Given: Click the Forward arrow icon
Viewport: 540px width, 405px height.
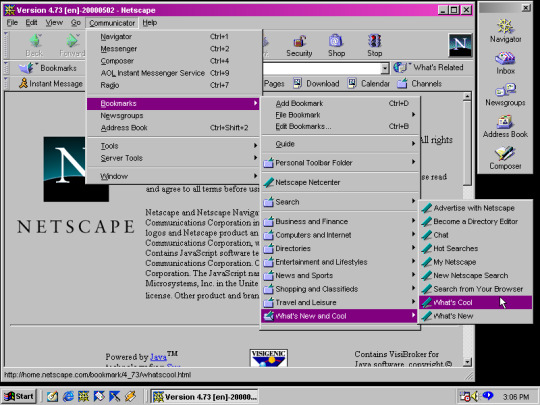Looking at the screenshot, I should tap(72, 41).
